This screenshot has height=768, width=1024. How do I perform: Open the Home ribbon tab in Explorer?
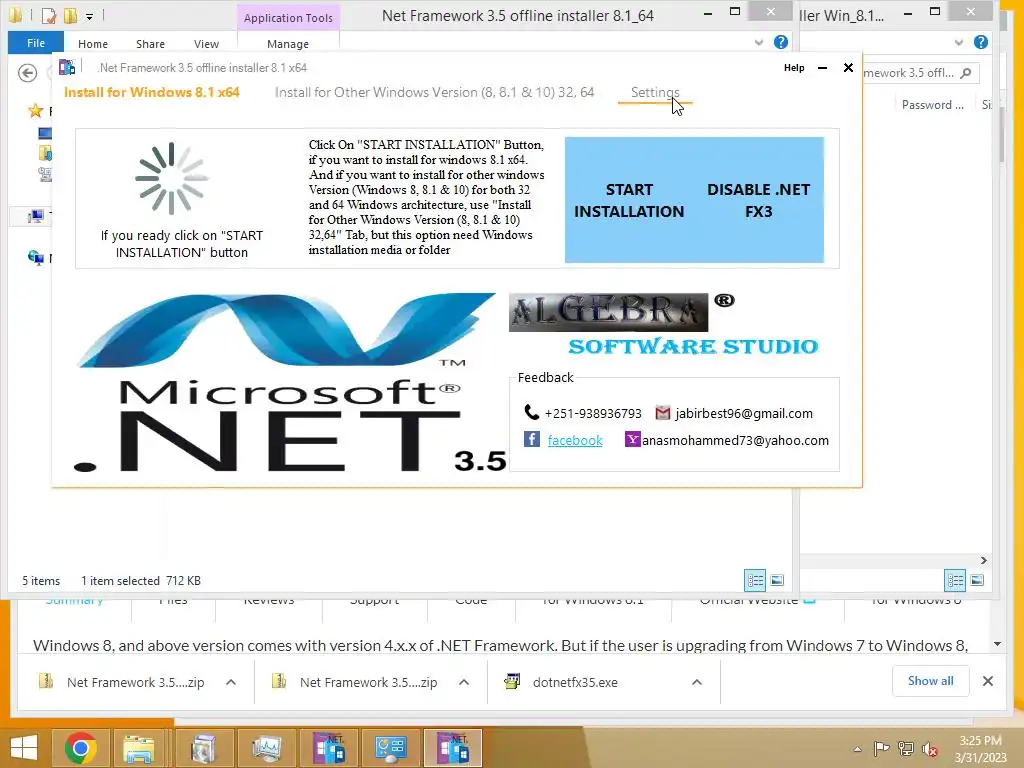pos(93,44)
